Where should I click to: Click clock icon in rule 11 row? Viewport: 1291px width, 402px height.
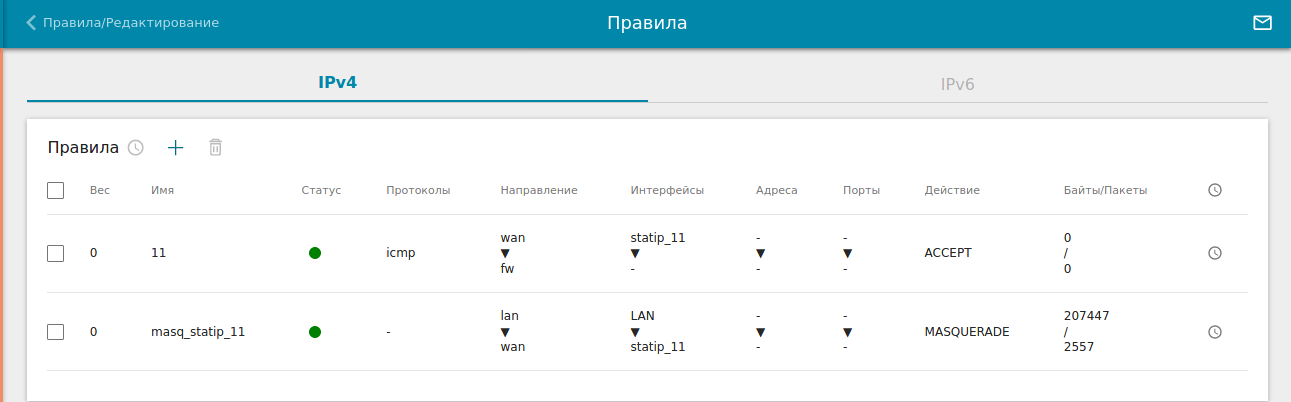pyautogui.click(x=1215, y=253)
